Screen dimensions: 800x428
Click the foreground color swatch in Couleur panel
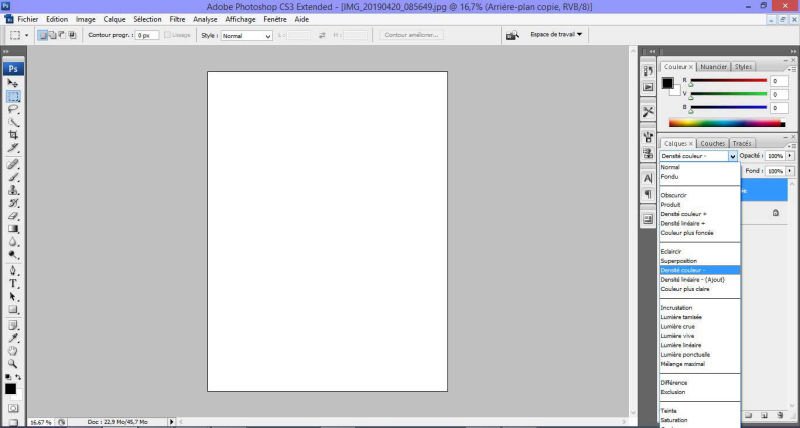coord(667,83)
